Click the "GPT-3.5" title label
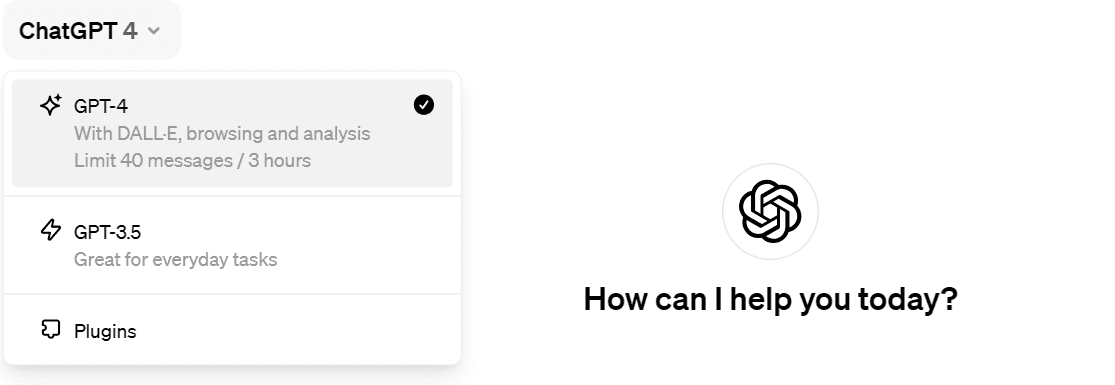This screenshot has width=1115, height=385. tap(107, 232)
